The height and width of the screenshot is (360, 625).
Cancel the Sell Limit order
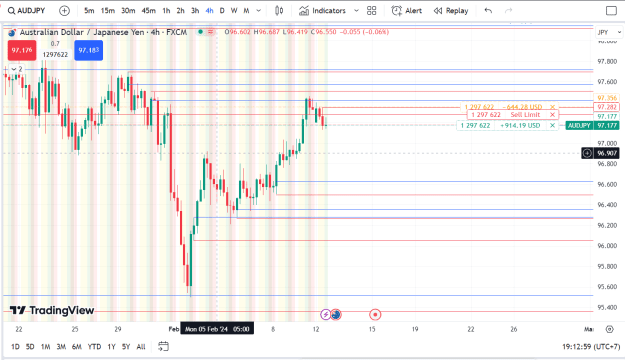[x=552, y=115]
